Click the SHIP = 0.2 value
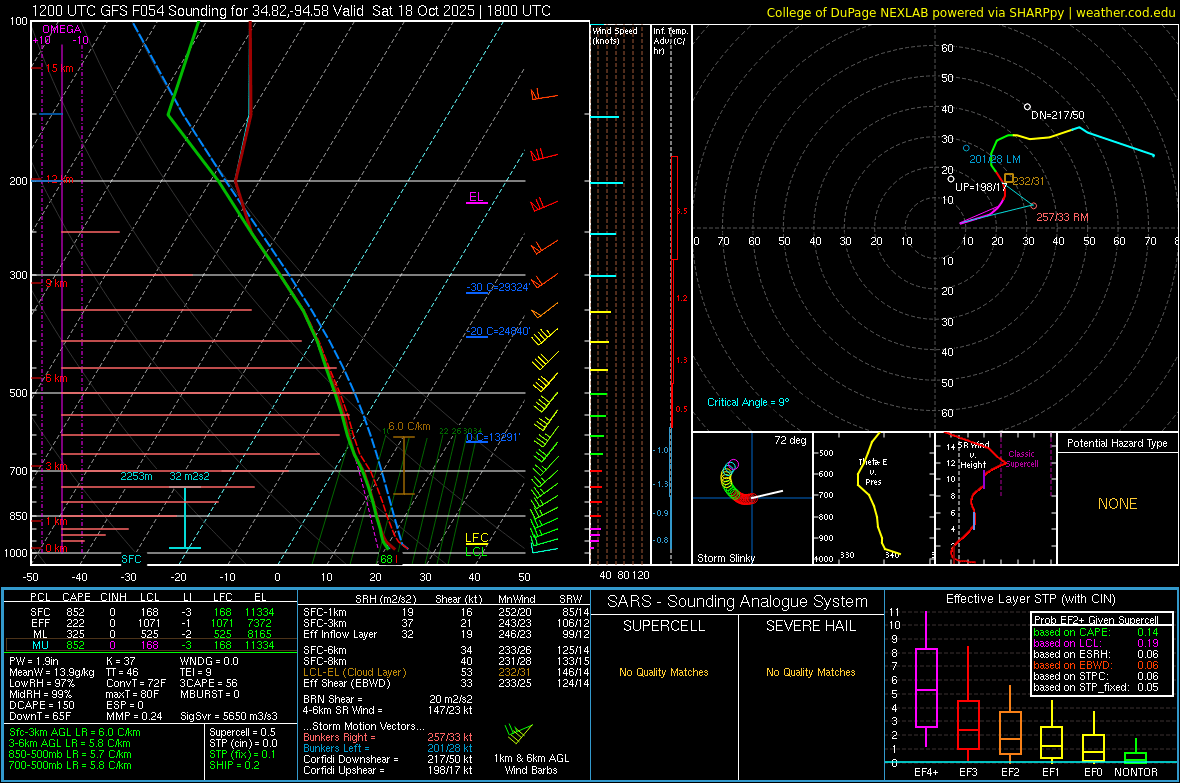 click(234, 765)
